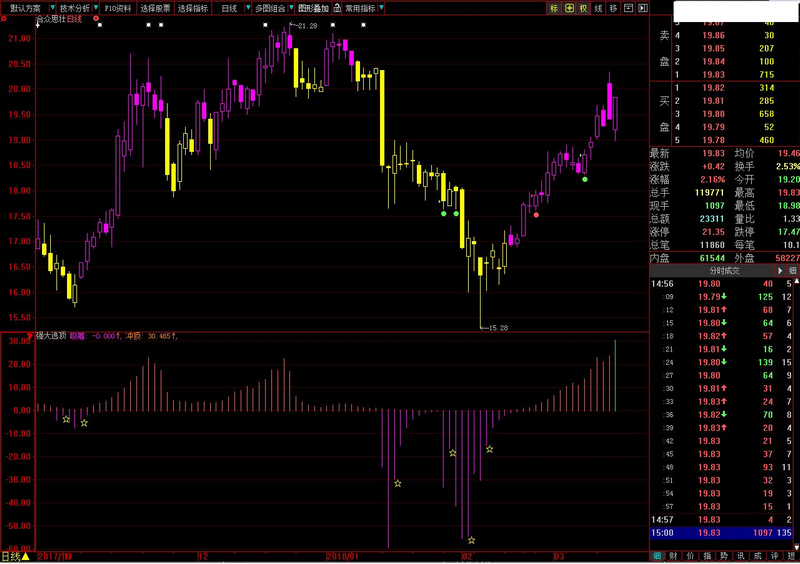Switch to the 讯 tab at the bottom right
Image resolution: width=800 pixels, height=564 pixels.
[x=741, y=556]
